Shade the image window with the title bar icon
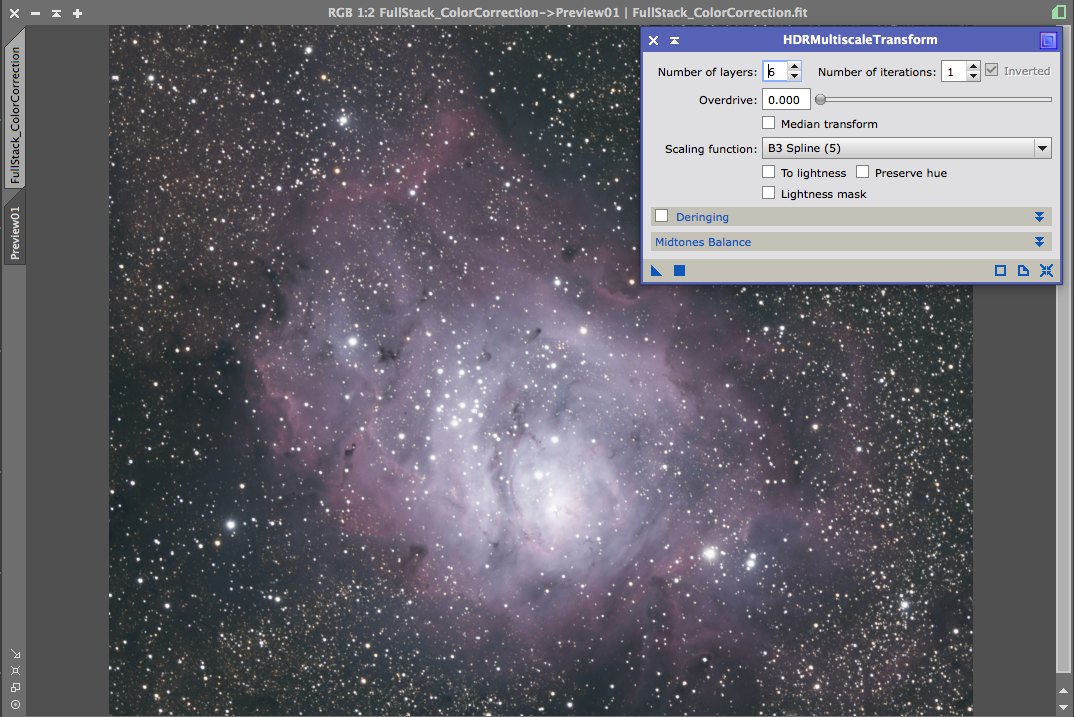 point(56,13)
